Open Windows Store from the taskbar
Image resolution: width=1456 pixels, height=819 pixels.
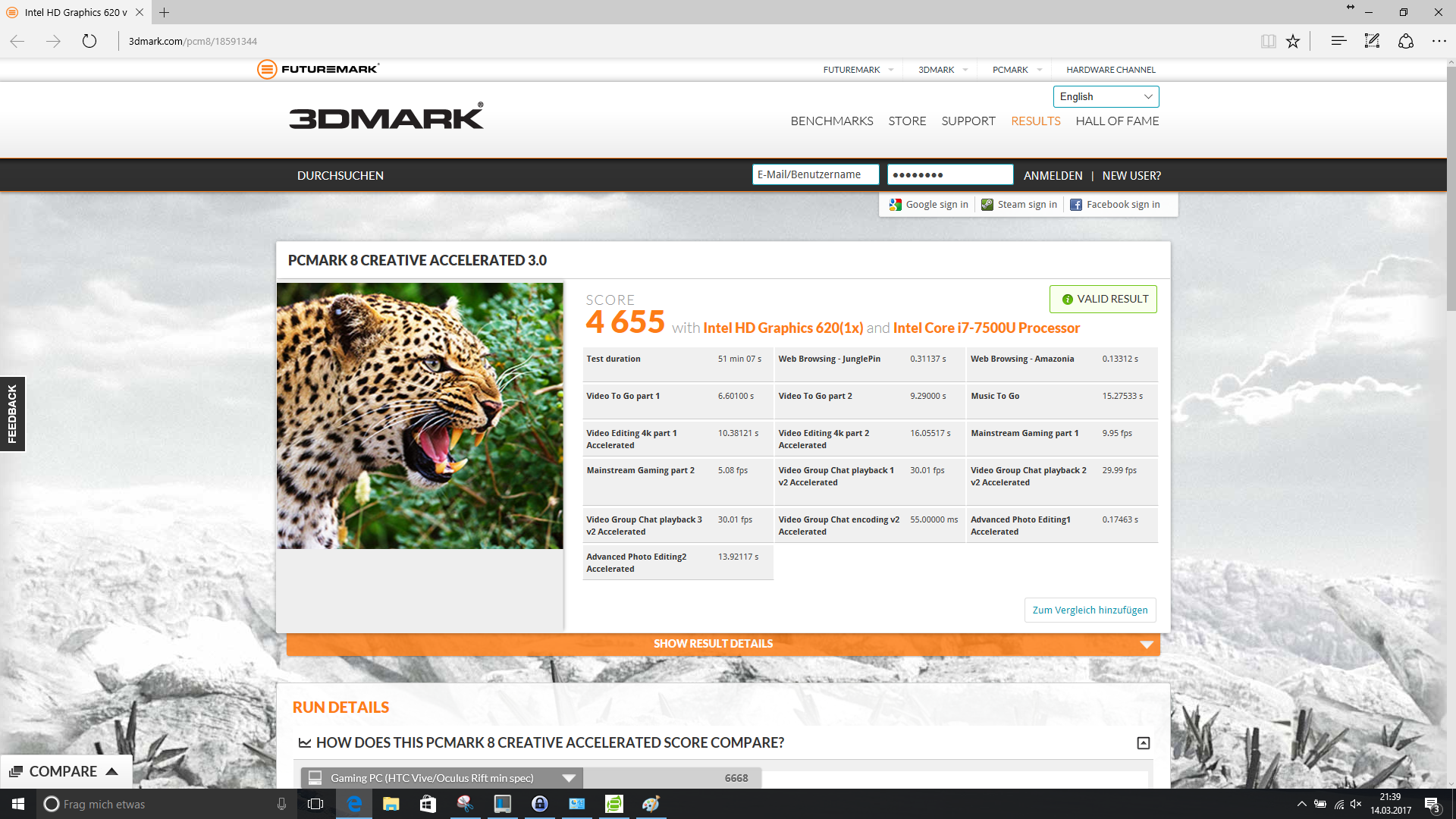coord(428,804)
